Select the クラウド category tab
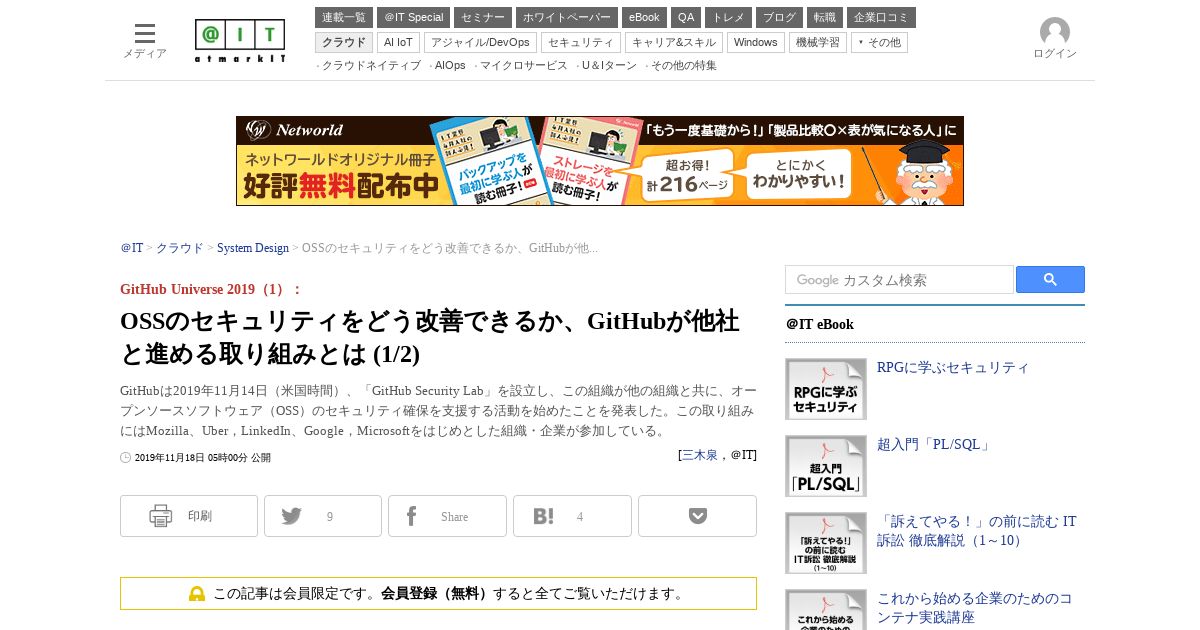Viewport: 1200px width, 630px height. (344, 42)
